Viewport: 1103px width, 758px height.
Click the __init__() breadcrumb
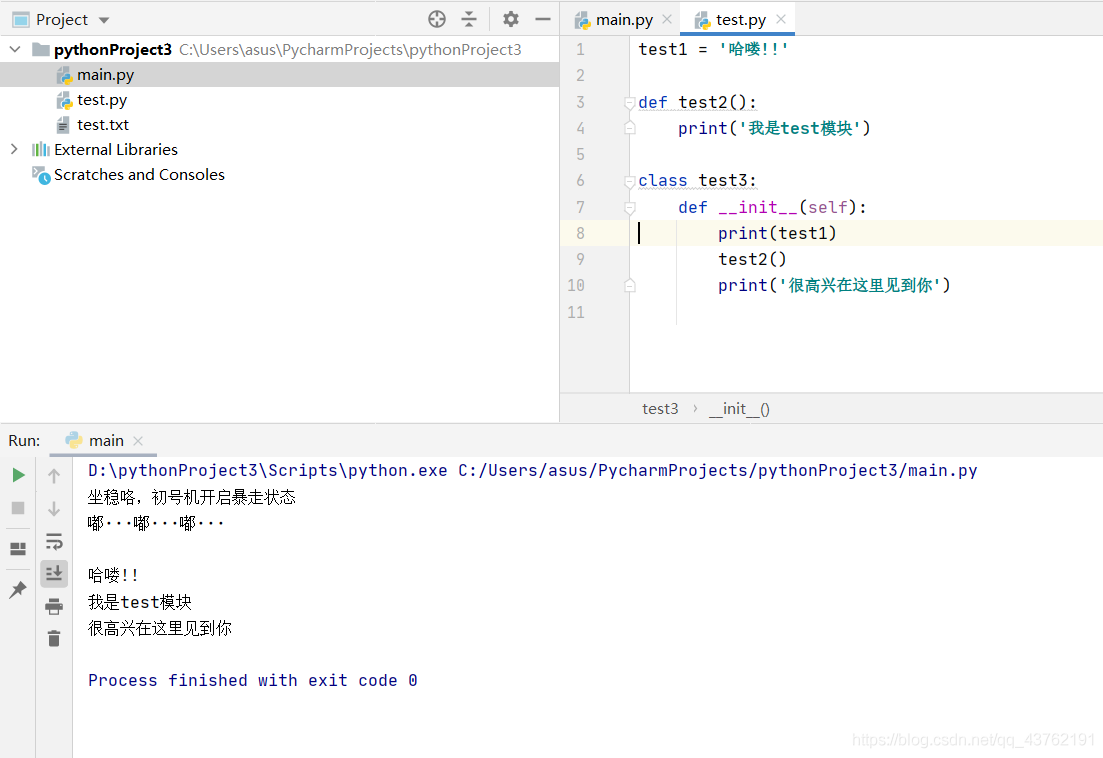point(739,409)
